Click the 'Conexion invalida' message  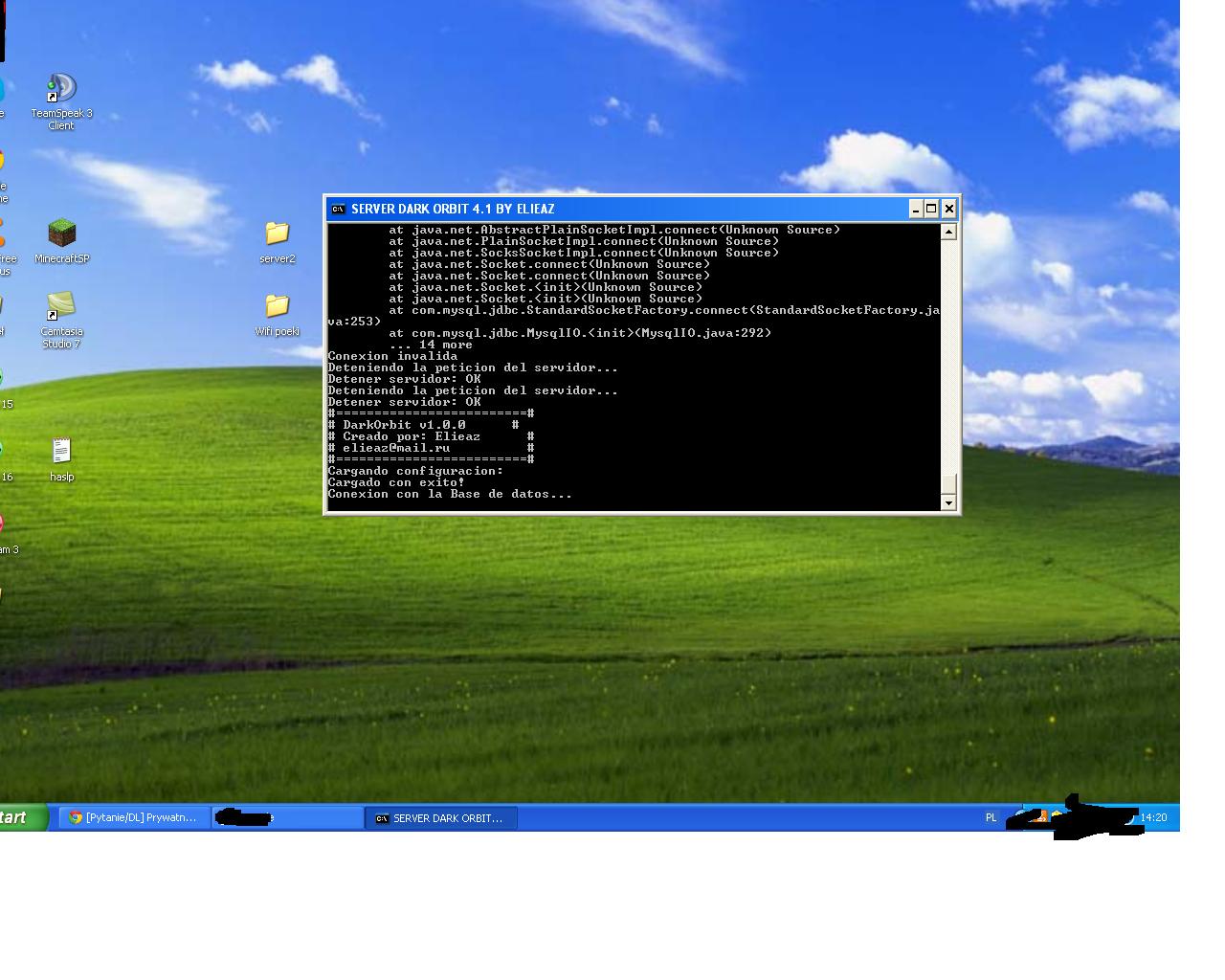tap(392, 356)
